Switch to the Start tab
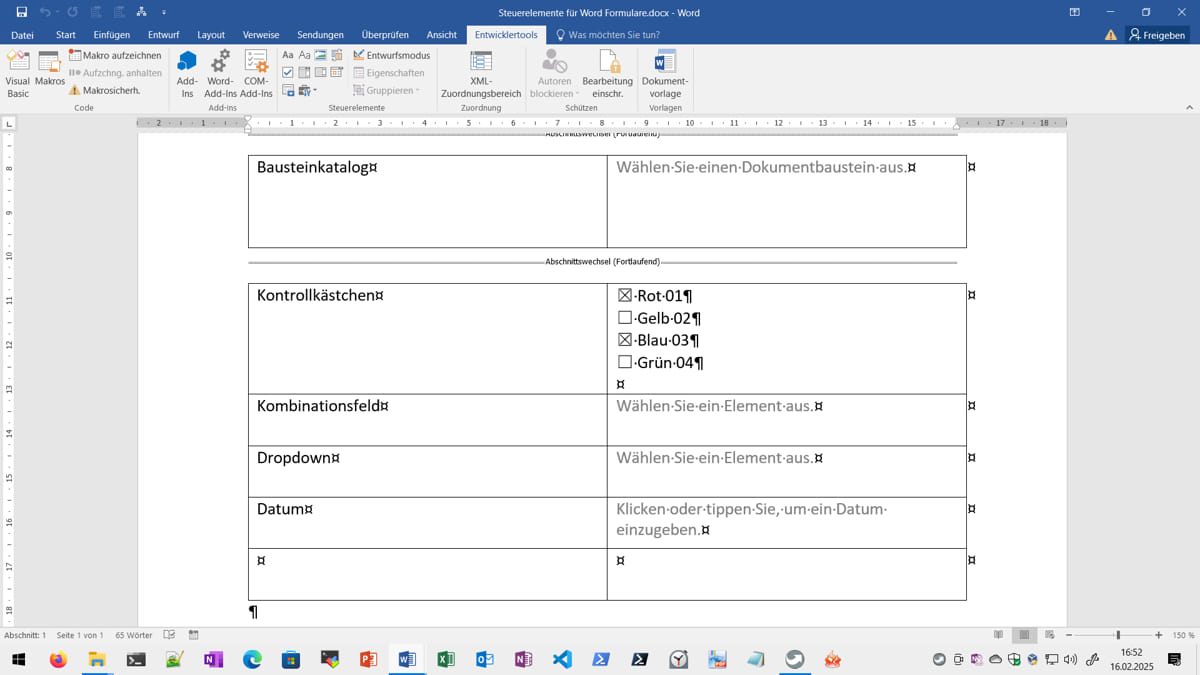Screen dimensions: 1200x675 [66, 35]
